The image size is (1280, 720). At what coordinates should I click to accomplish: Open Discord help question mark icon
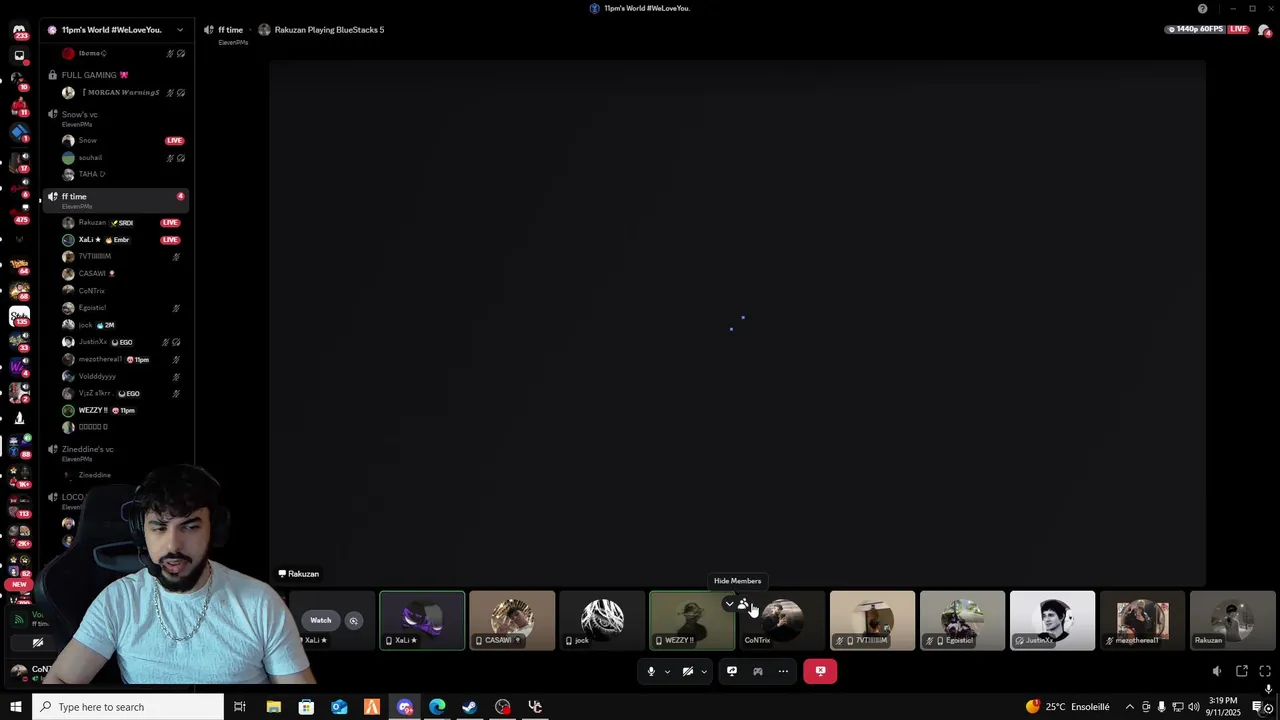click(1202, 9)
